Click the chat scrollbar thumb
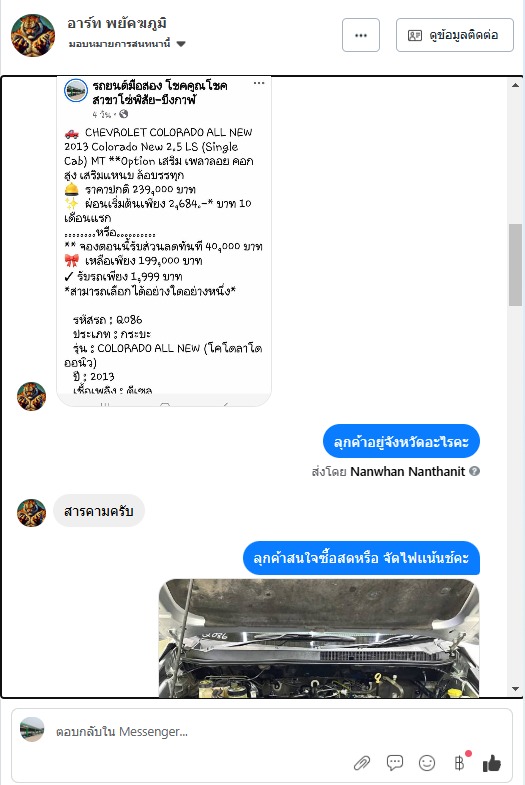The height and width of the screenshot is (785, 525). (515, 265)
